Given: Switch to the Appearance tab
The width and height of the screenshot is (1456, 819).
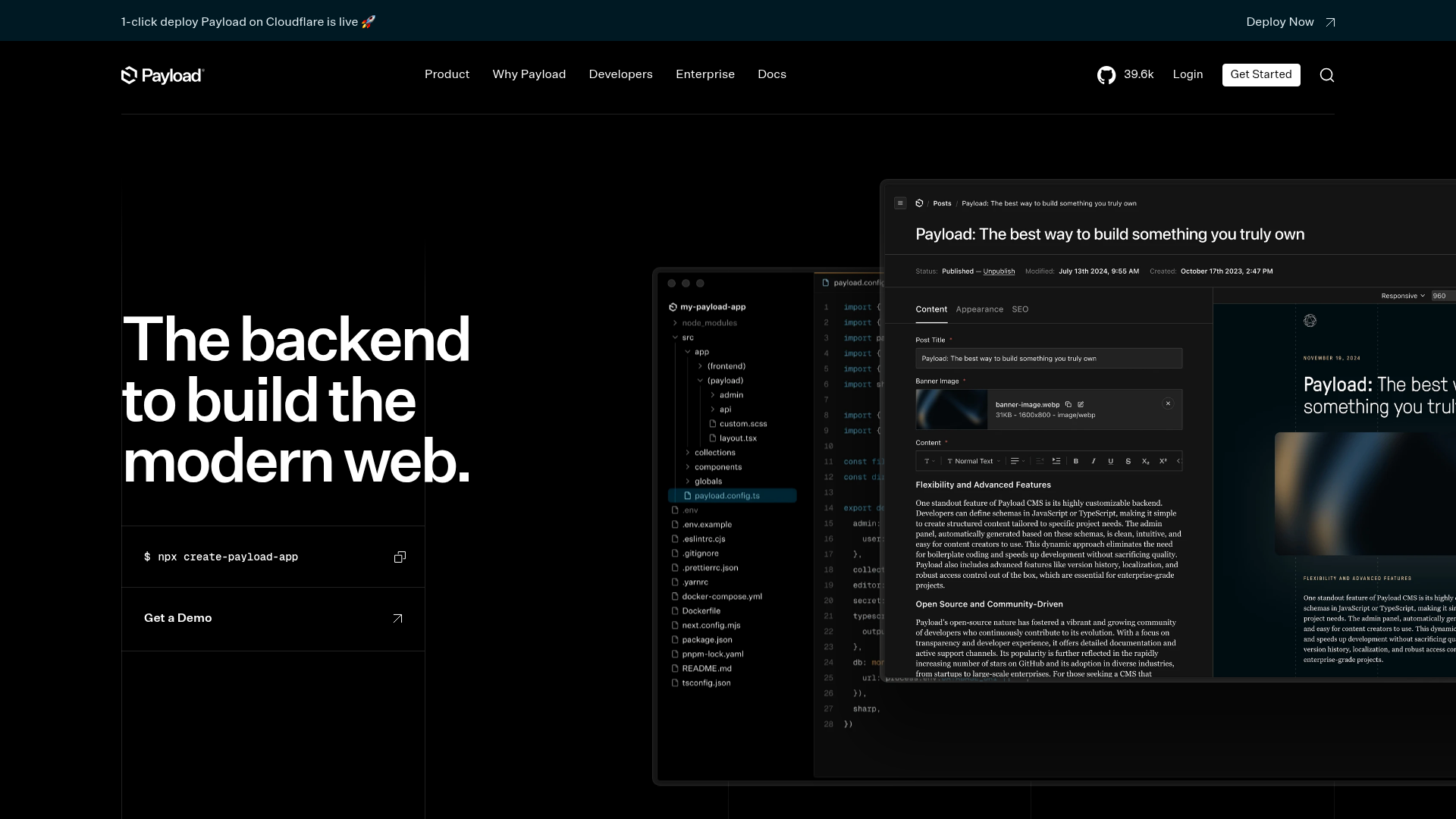Looking at the screenshot, I should point(979,309).
